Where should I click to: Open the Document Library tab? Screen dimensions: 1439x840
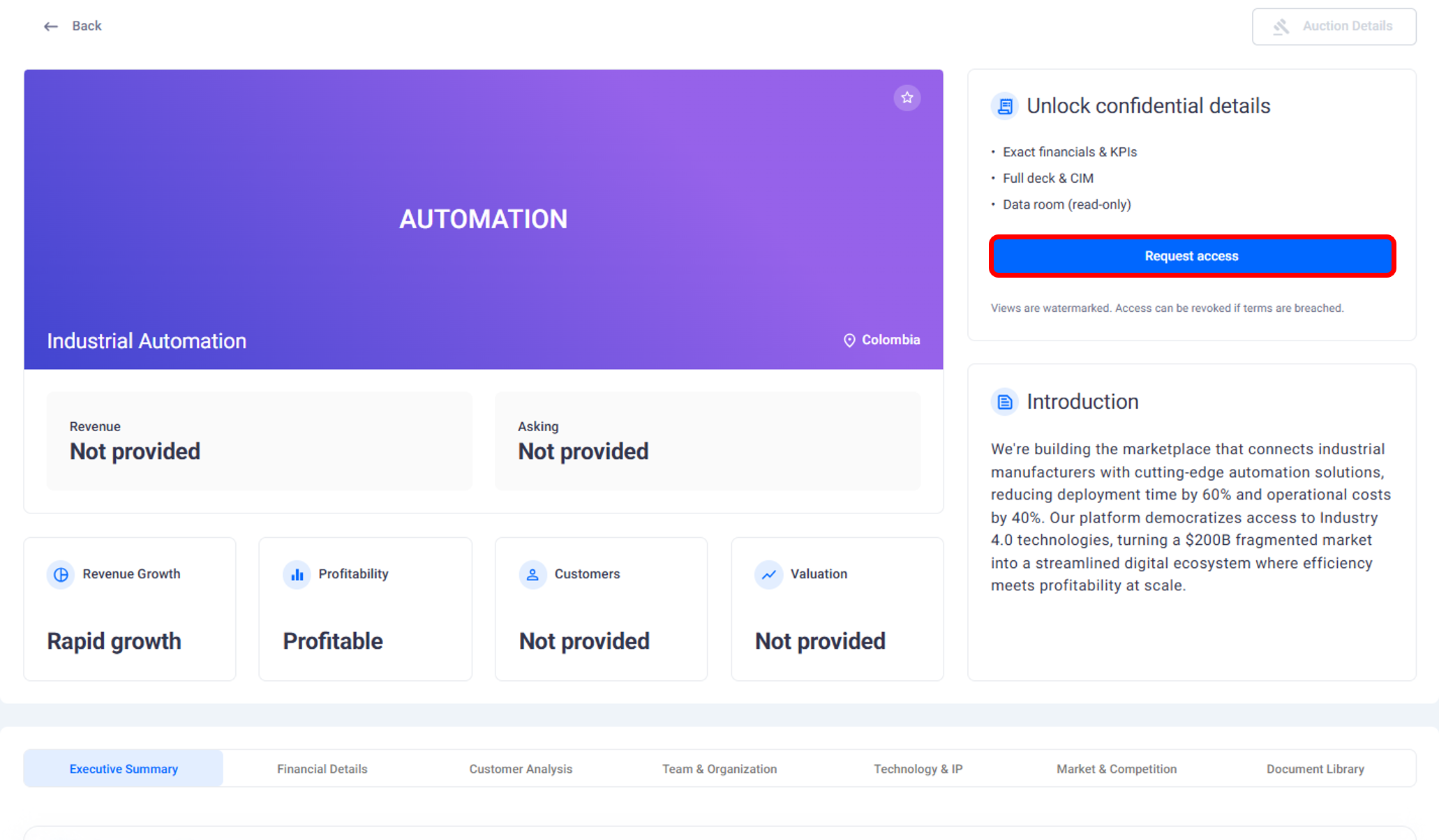1315,769
